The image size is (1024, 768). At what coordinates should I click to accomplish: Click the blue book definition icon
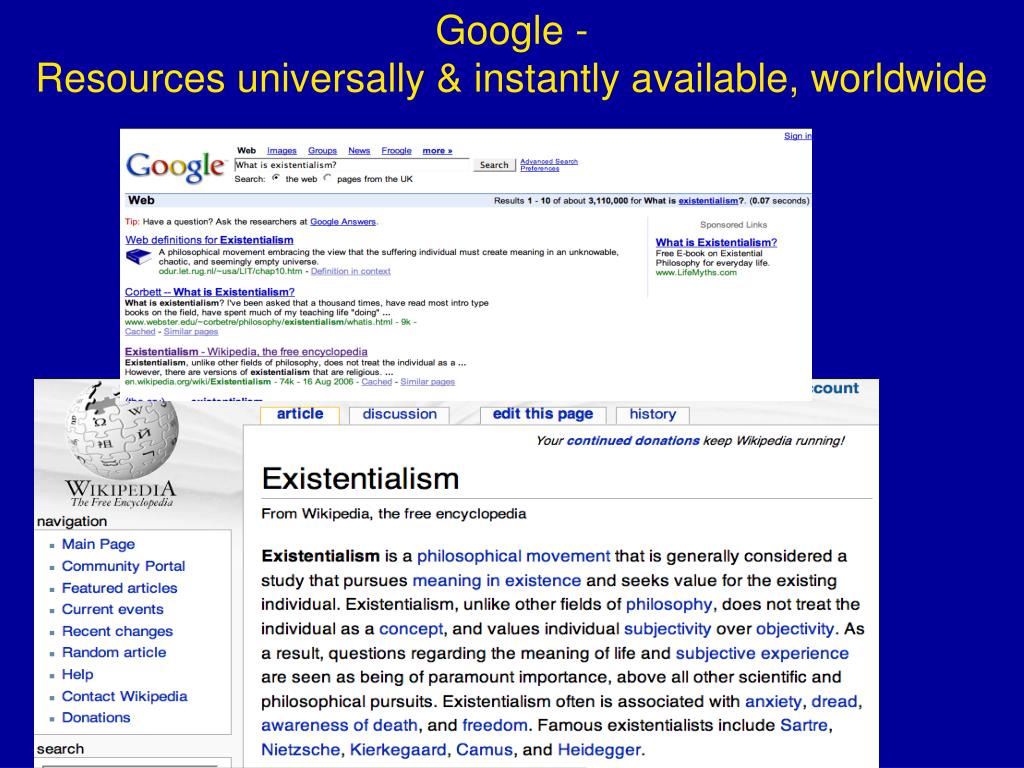138,257
